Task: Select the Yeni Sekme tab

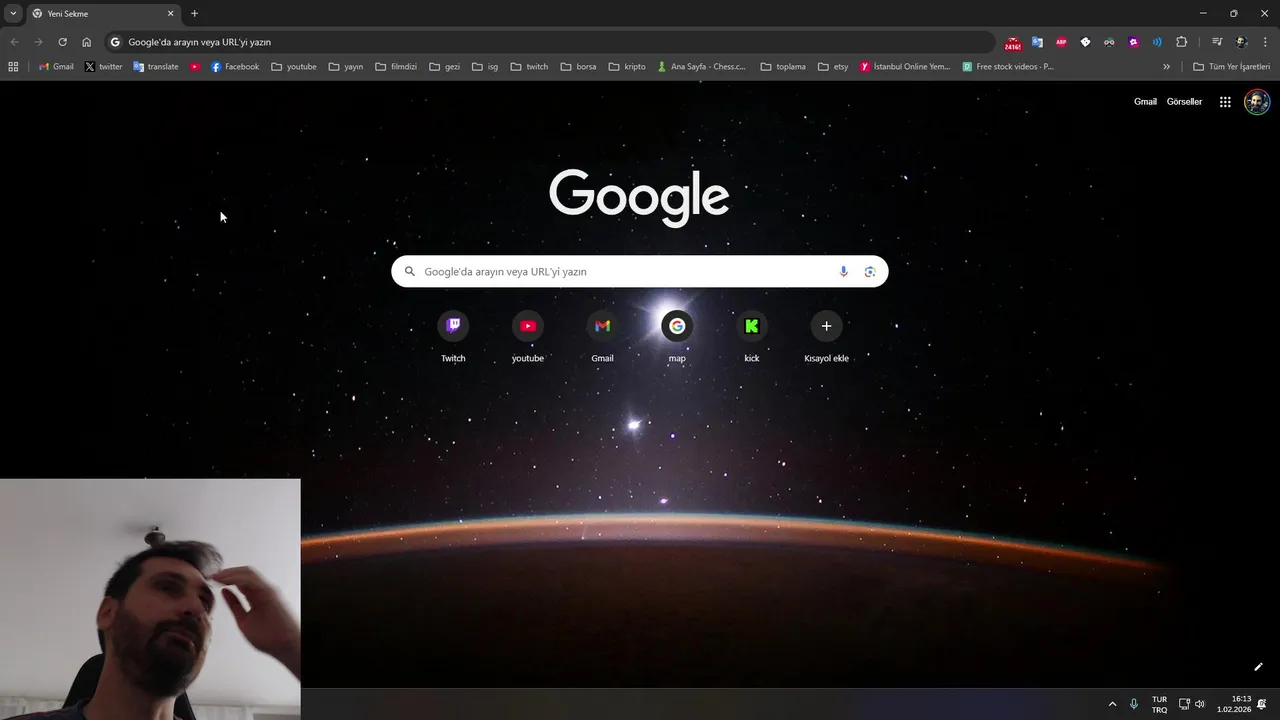Action: [103, 14]
